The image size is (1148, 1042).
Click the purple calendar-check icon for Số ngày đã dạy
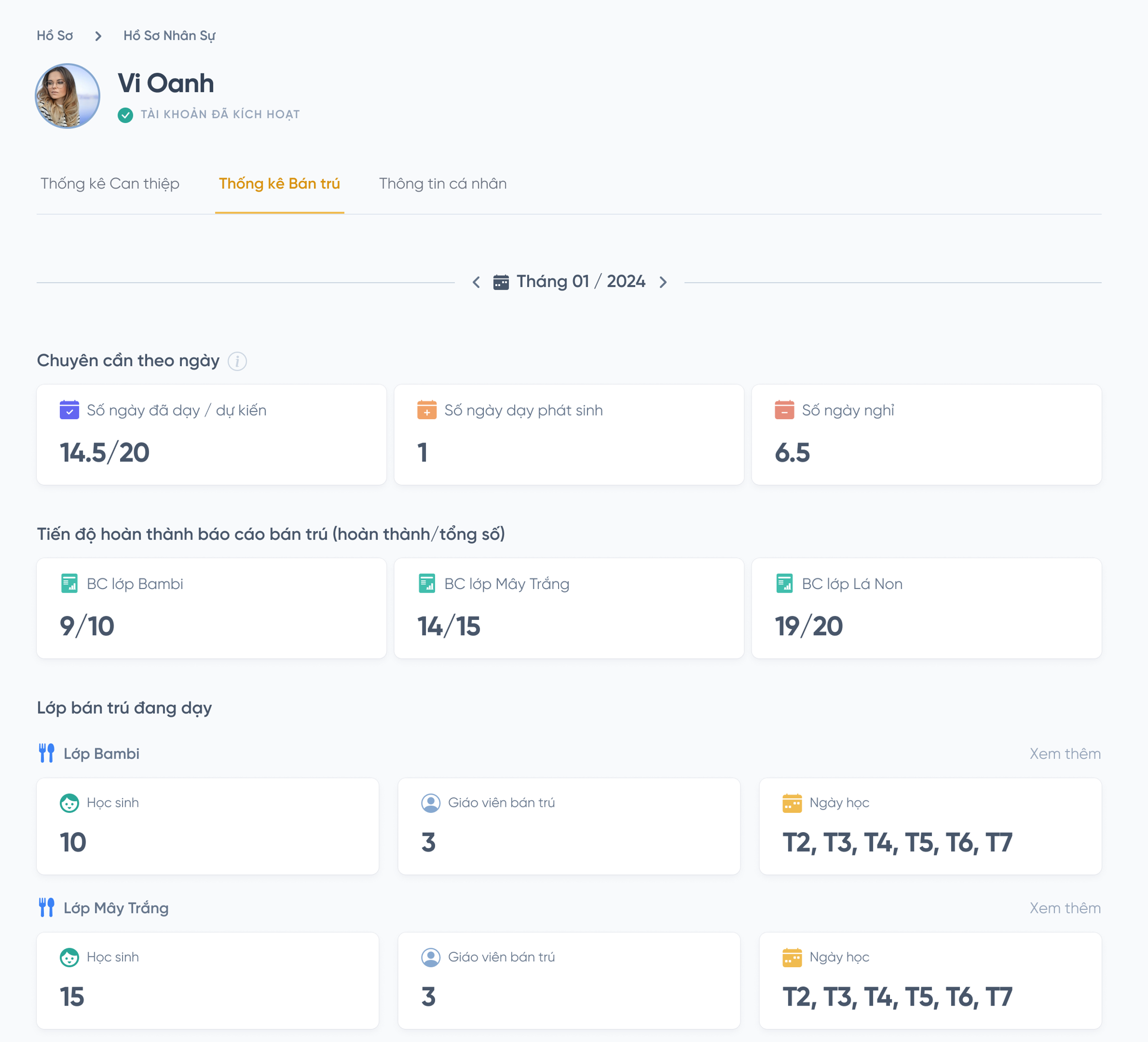69,410
